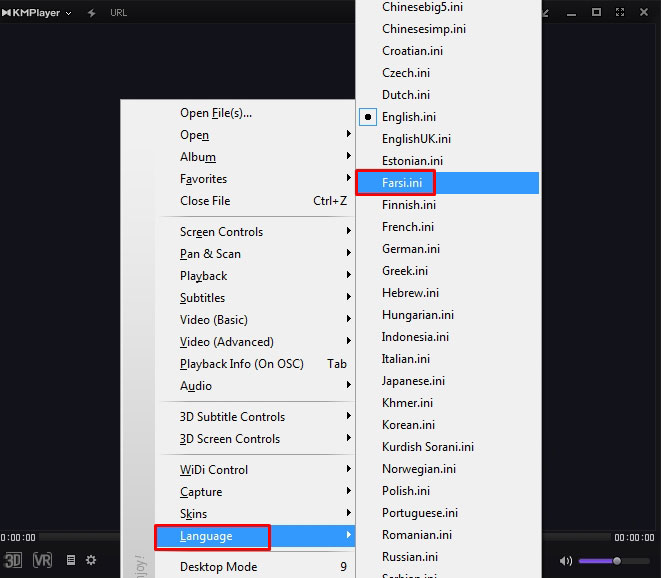Choose Russian.ini language
This screenshot has width=661, height=578.
tap(448, 556)
